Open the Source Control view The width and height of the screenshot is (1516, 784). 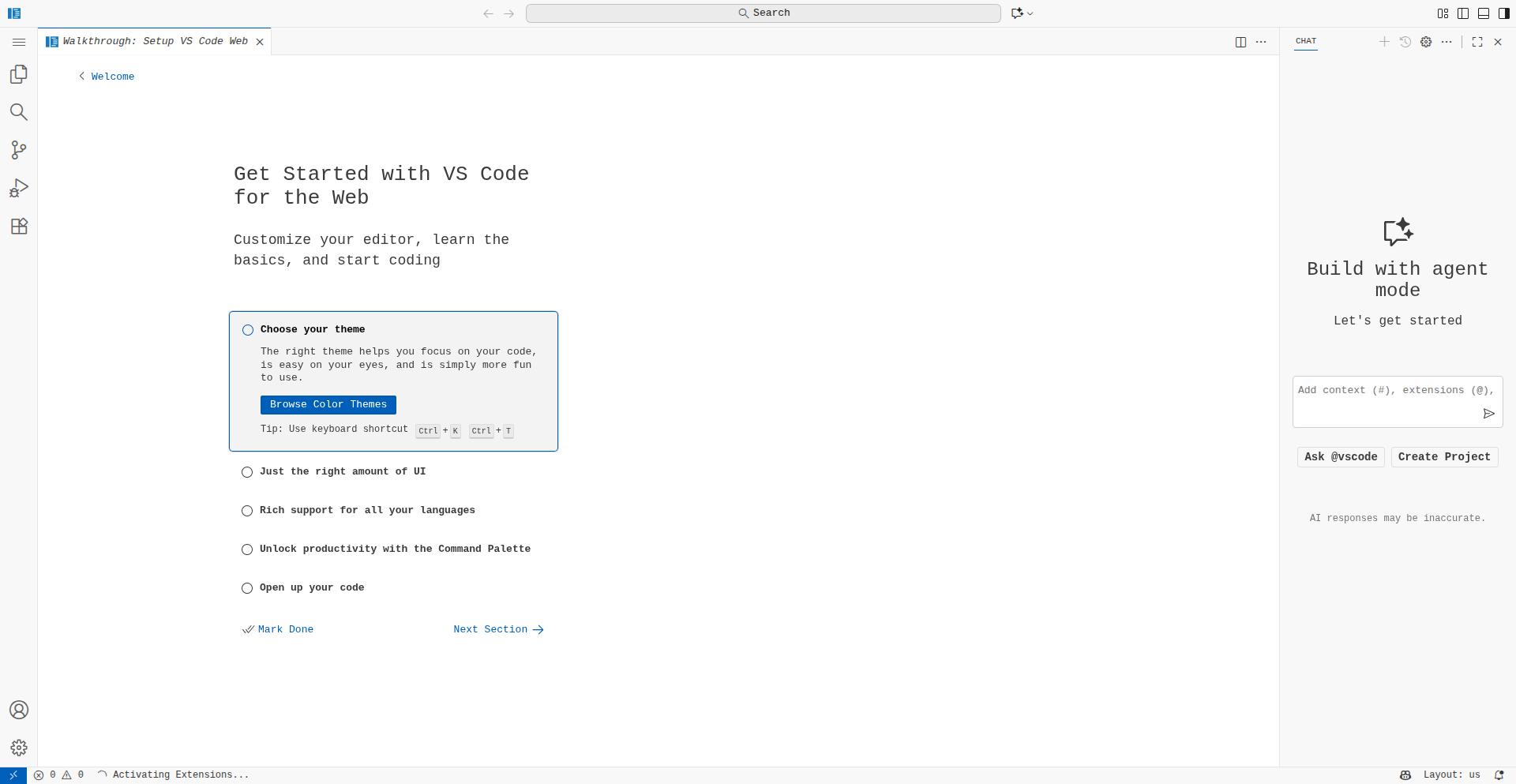[x=19, y=150]
